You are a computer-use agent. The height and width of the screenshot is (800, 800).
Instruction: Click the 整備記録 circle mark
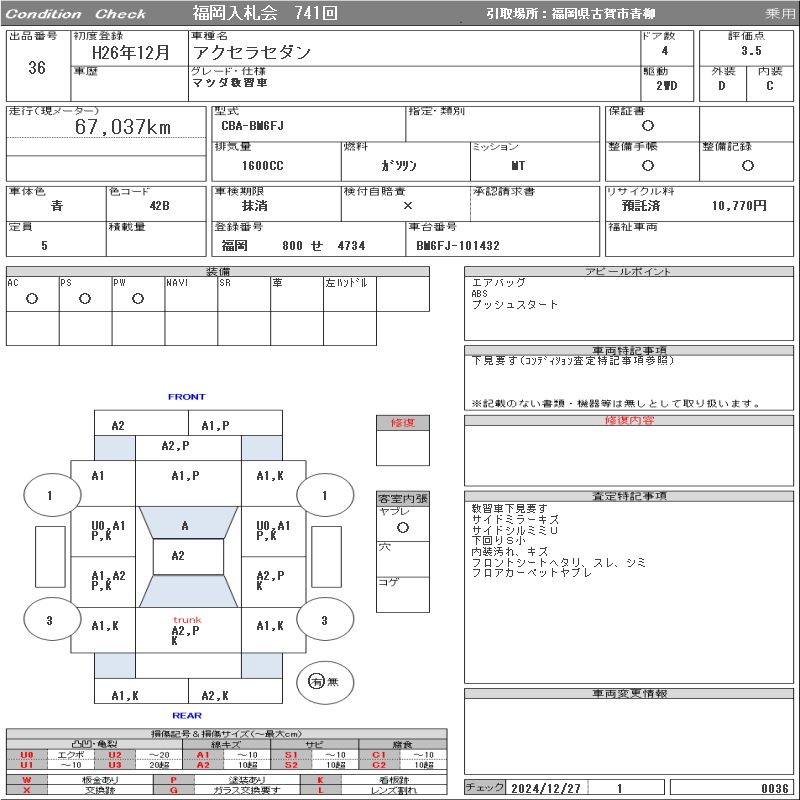747,165
